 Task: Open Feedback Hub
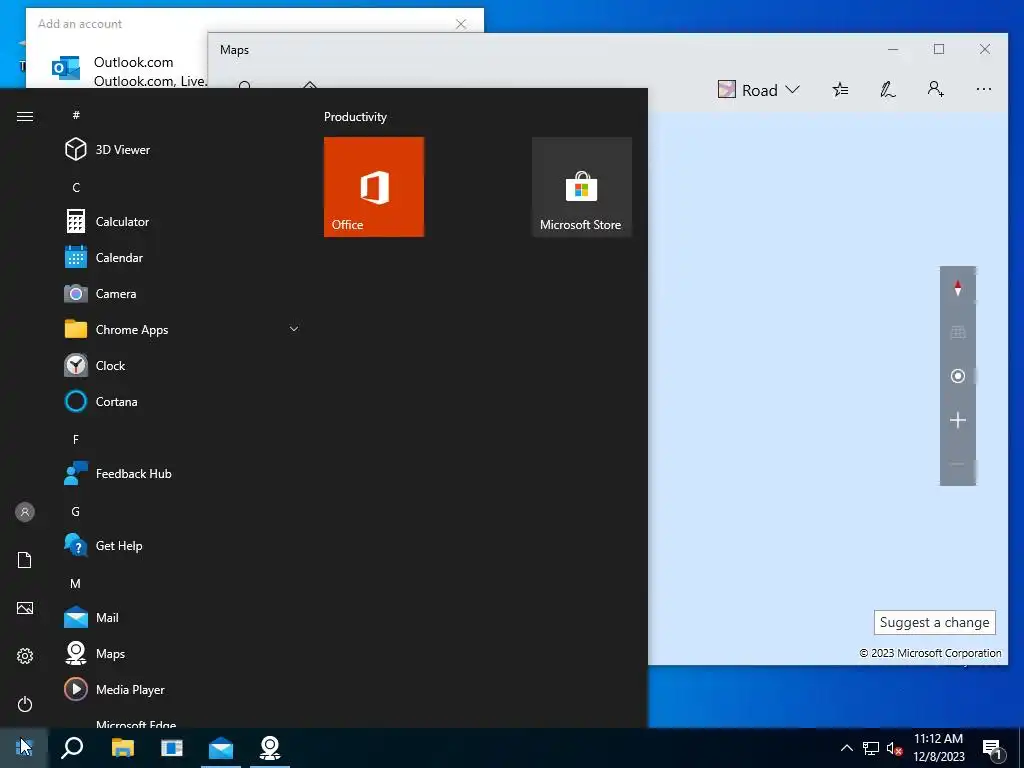[183, 473]
